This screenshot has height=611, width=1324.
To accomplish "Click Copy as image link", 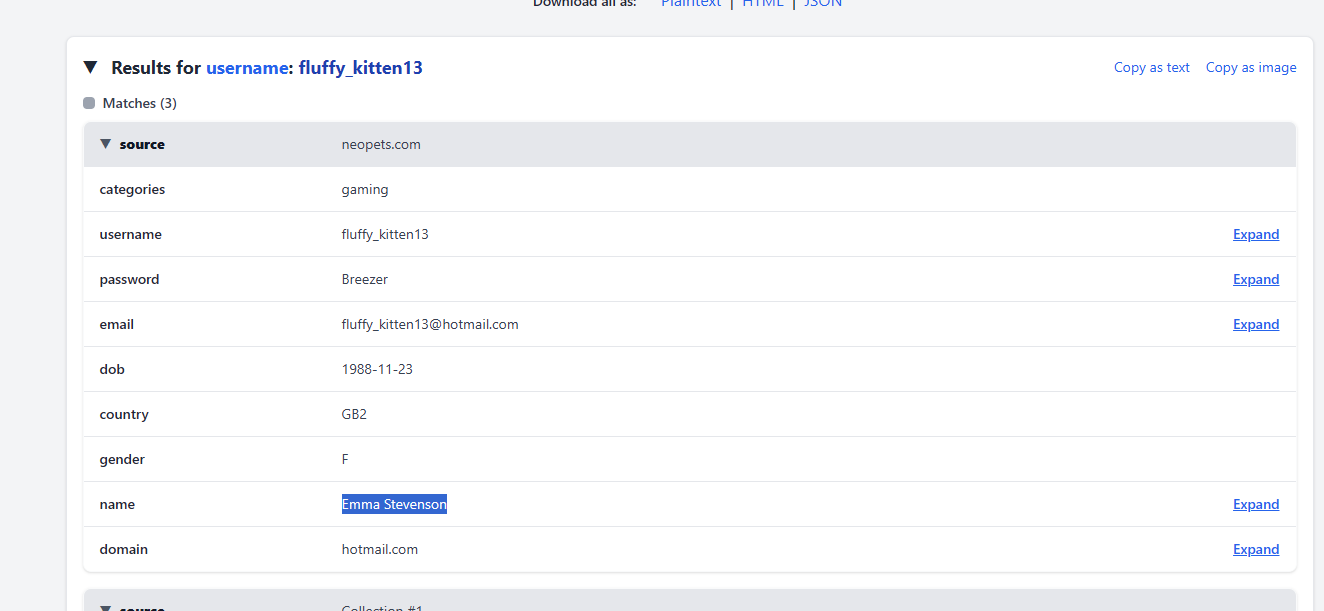I will point(1250,68).
